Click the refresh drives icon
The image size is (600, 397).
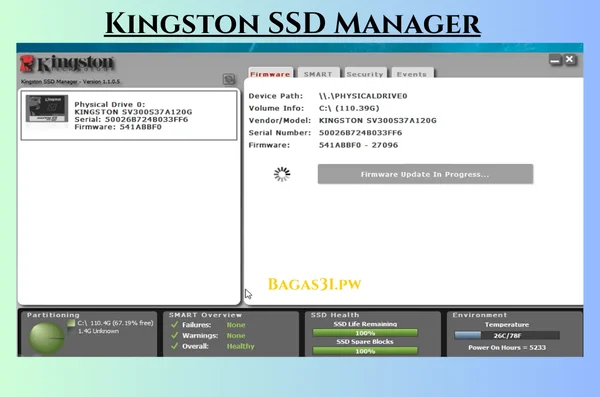pyautogui.click(x=229, y=79)
